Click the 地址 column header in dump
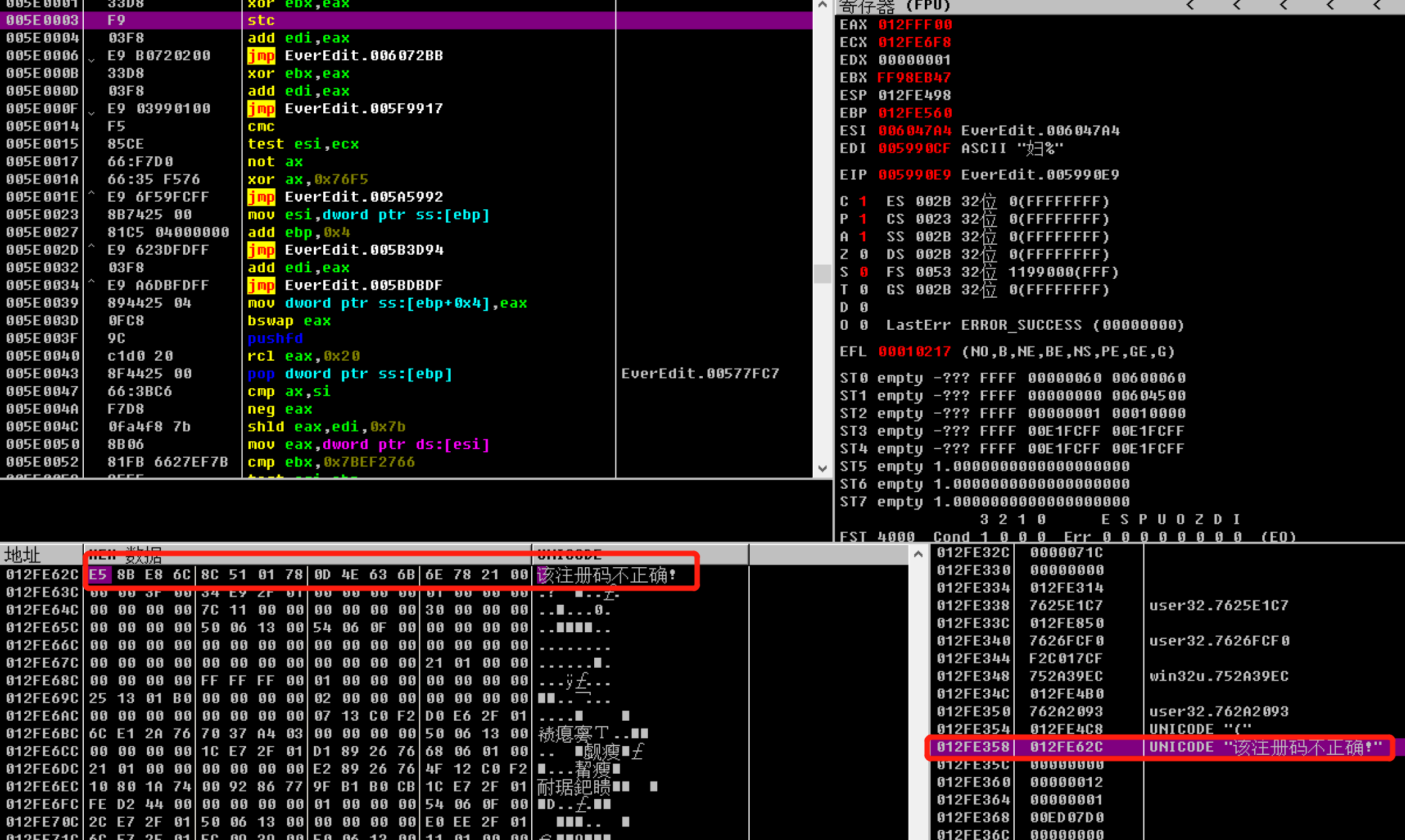This screenshot has width=1405, height=840. (x=42, y=554)
